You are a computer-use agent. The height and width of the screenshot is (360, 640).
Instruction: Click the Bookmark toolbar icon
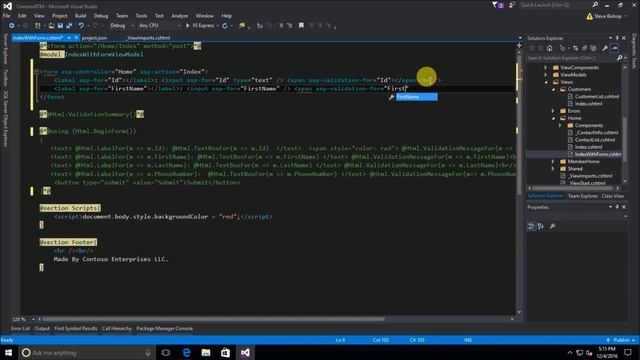tap(301, 26)
